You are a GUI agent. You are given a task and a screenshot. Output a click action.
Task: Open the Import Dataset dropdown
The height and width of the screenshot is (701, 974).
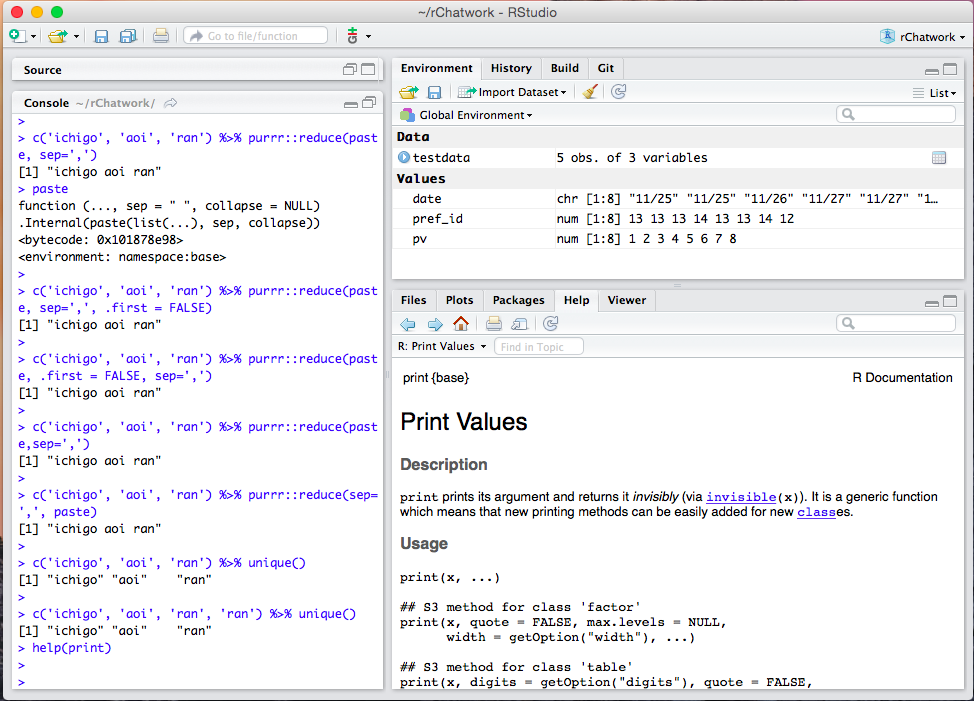512,93
